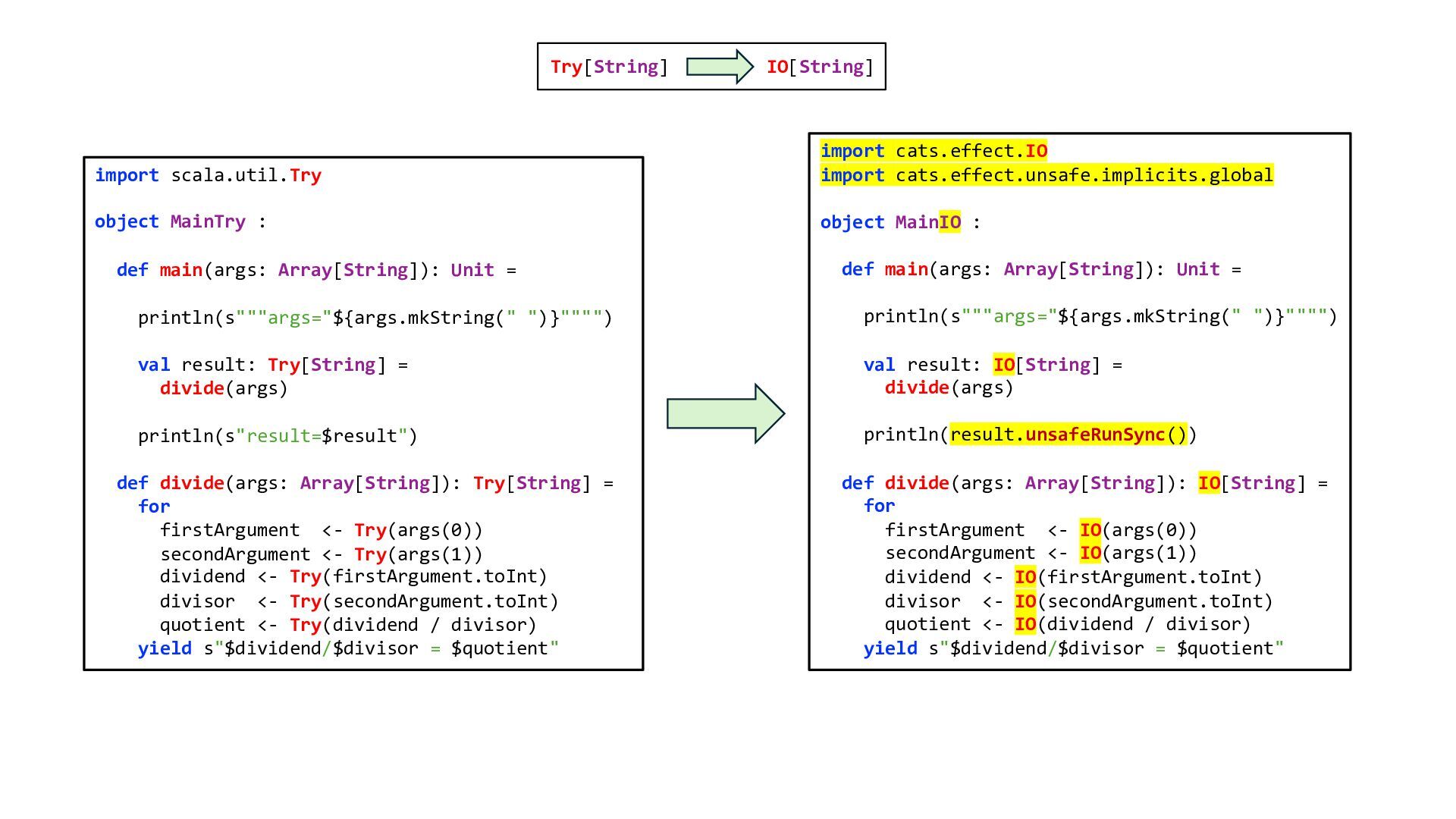This screenshot has width=1456, height=819.
Task: Select 'secondArgument <- Try(args(1))' line
Action: [321, 554]
